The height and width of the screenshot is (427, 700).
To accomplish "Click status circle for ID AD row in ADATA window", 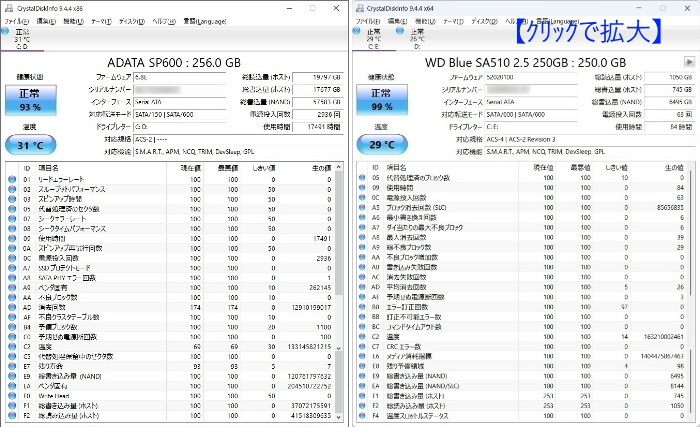I will coord(12,307).
